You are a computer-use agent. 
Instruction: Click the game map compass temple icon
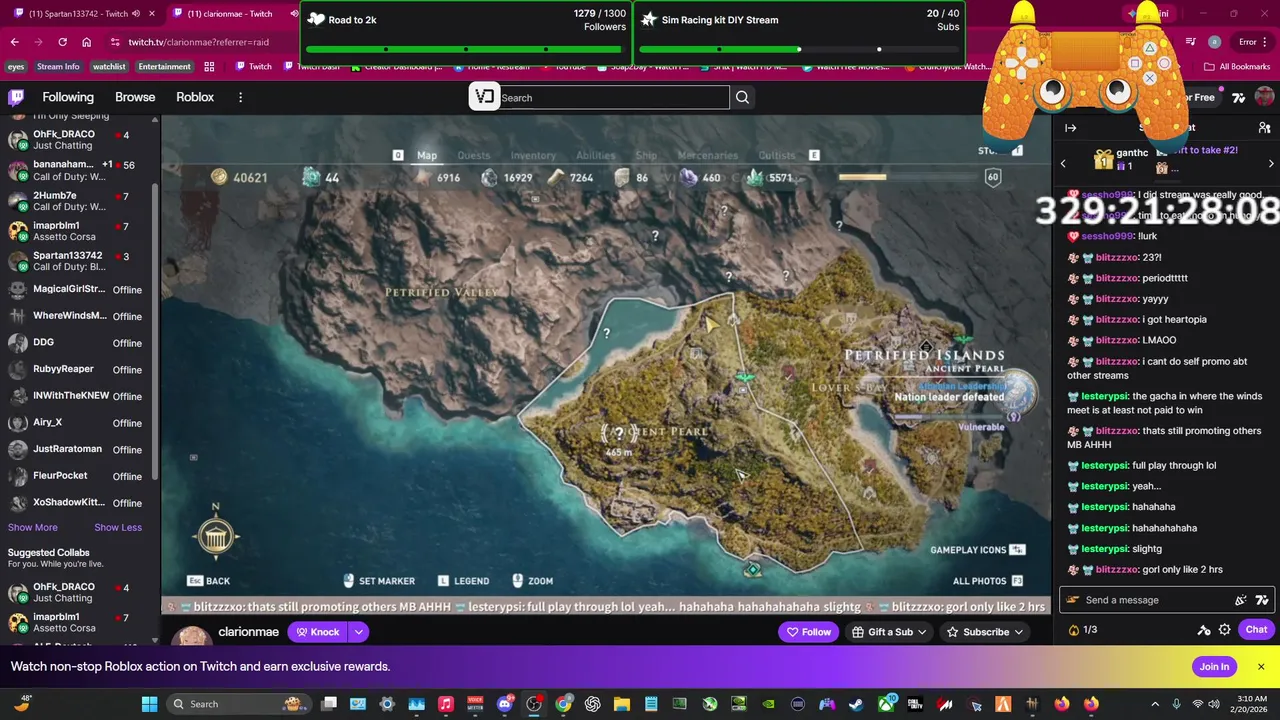[216, 537]
